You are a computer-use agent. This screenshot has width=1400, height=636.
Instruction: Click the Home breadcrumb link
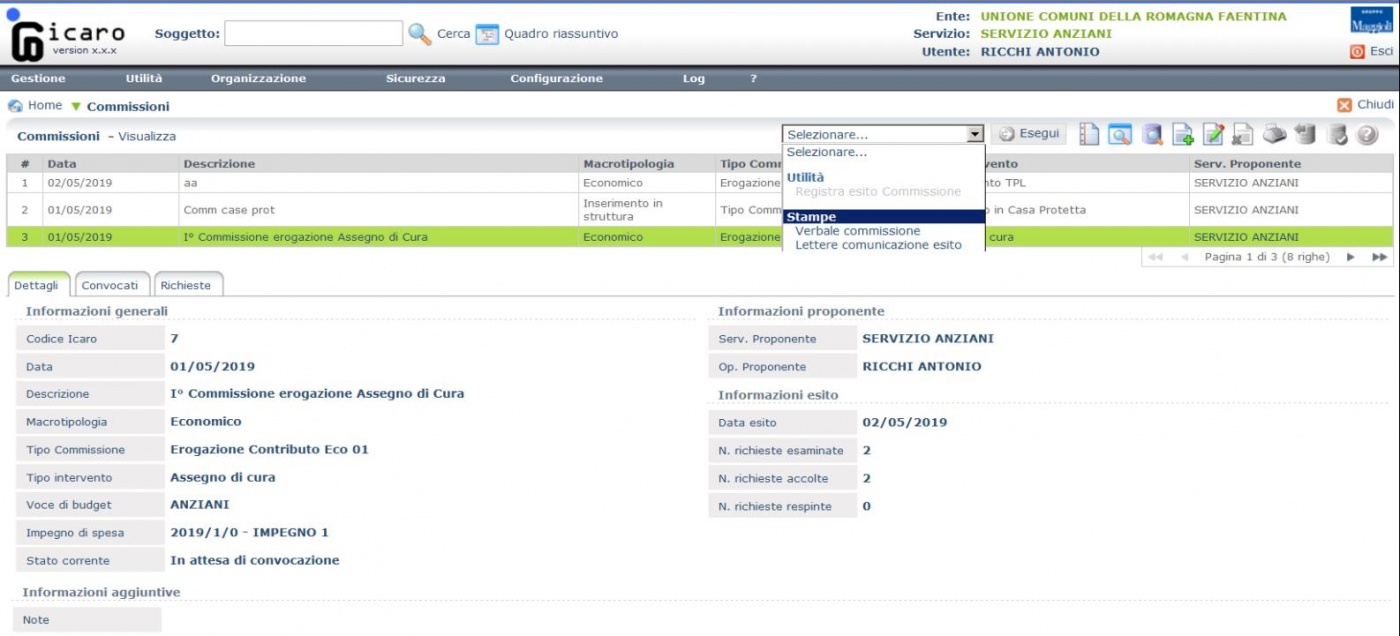tap(45, 105)
